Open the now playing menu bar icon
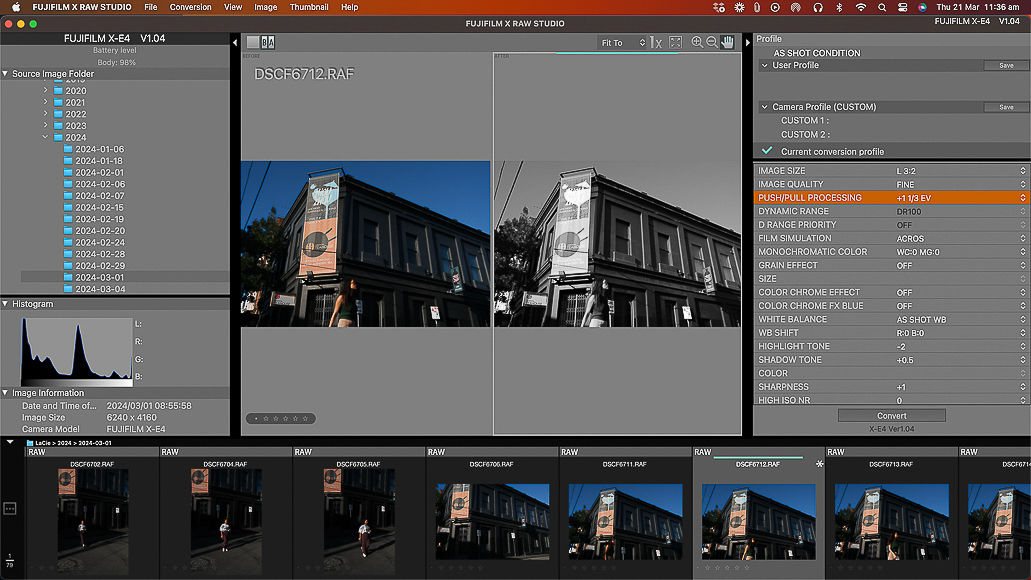1031x580 pixels. [x=775, y=7]
